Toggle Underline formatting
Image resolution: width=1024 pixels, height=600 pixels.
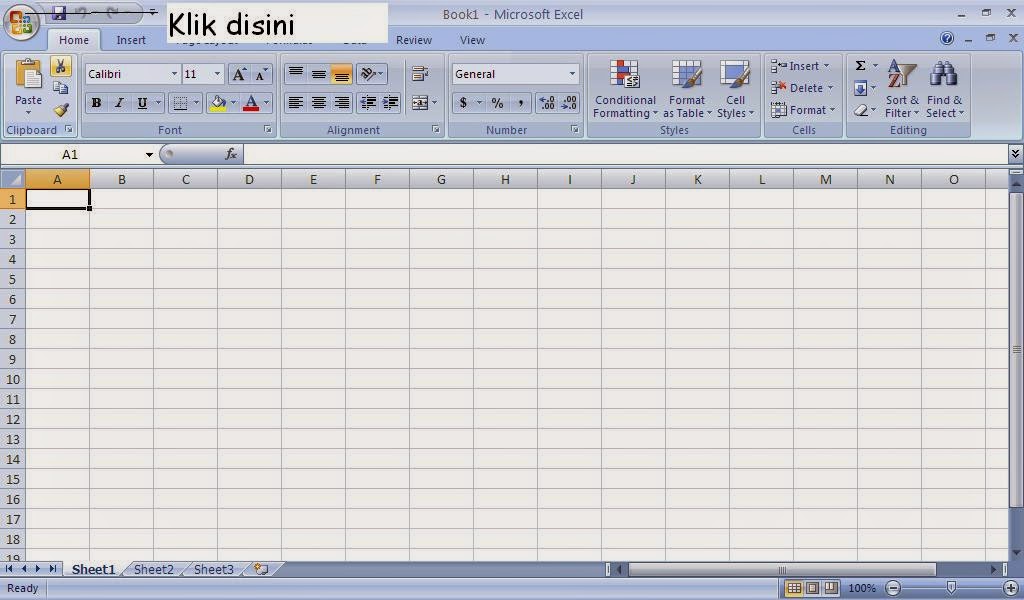click(x=142, y=103)
